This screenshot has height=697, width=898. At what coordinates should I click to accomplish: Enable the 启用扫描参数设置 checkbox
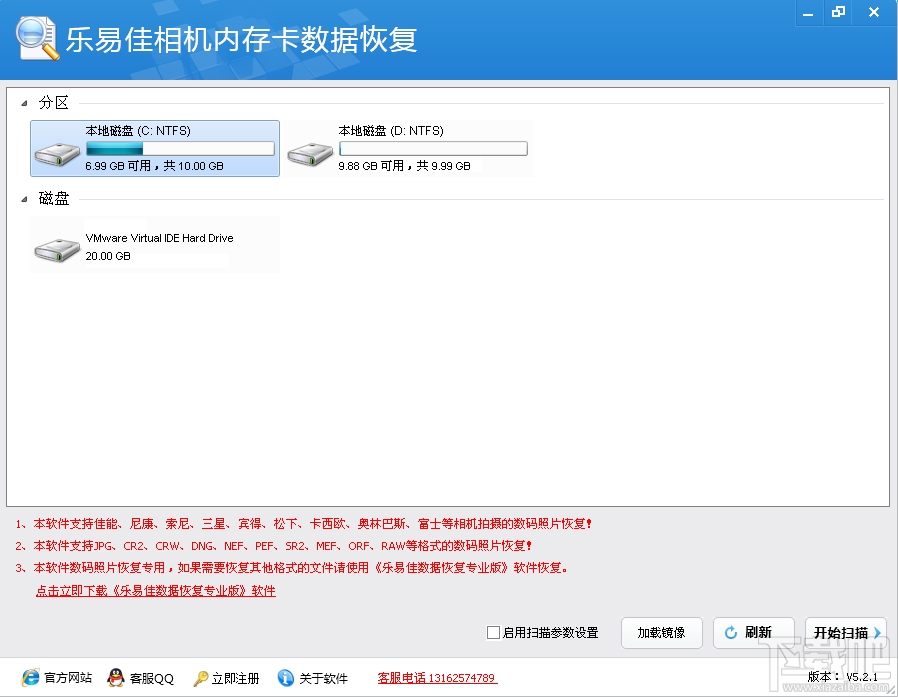click(x=493, y=632)
